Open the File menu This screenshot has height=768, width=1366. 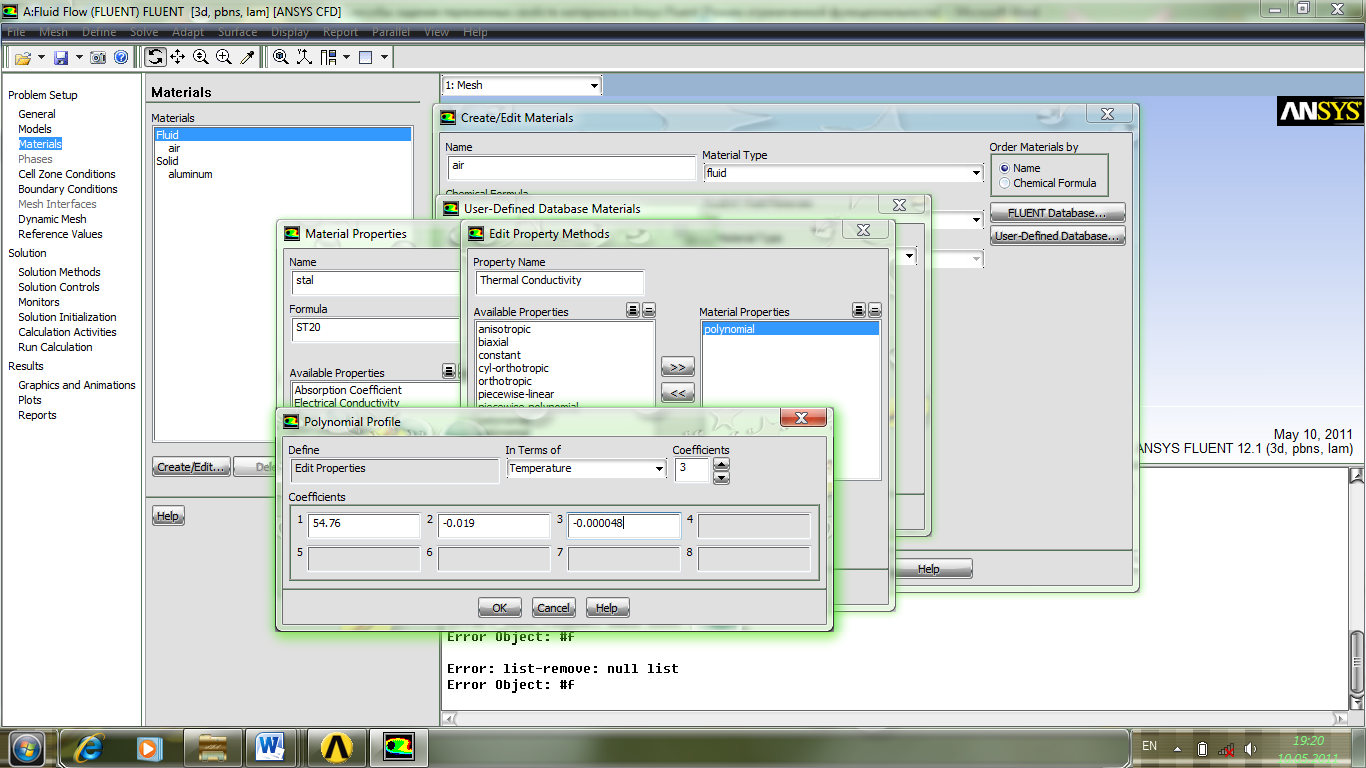point(17,32)
